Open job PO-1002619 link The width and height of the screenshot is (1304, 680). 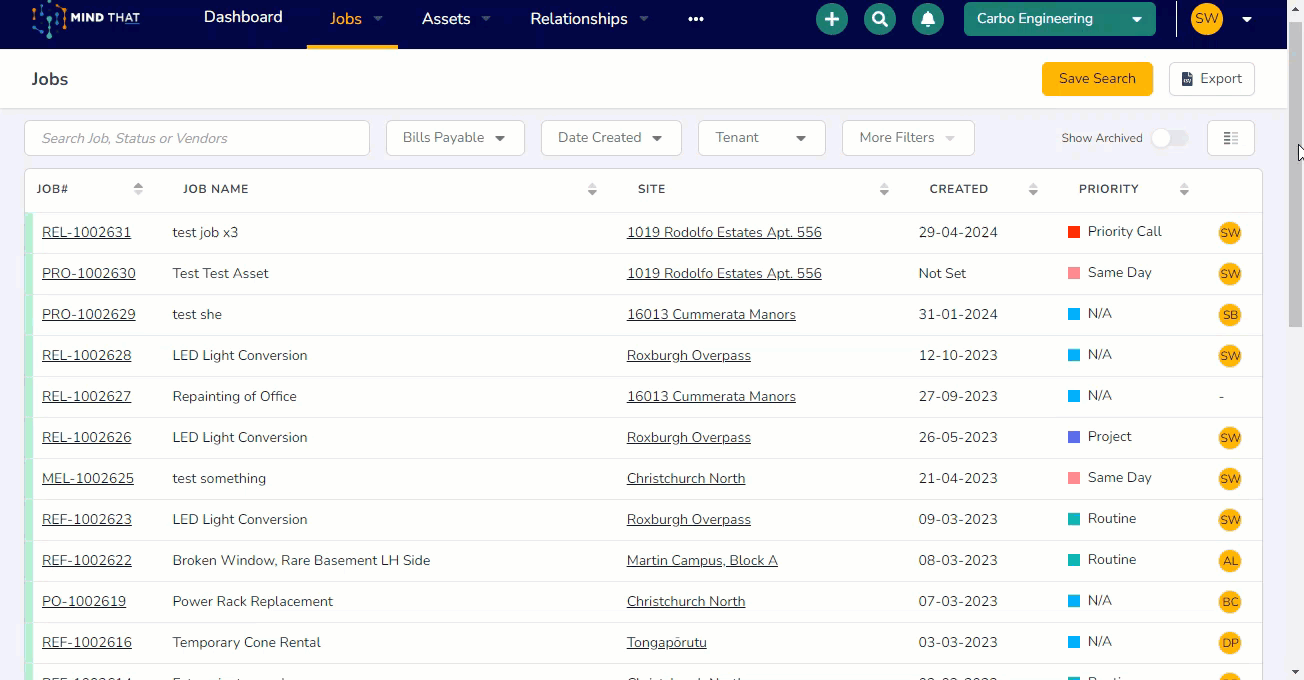coord(84,602)
